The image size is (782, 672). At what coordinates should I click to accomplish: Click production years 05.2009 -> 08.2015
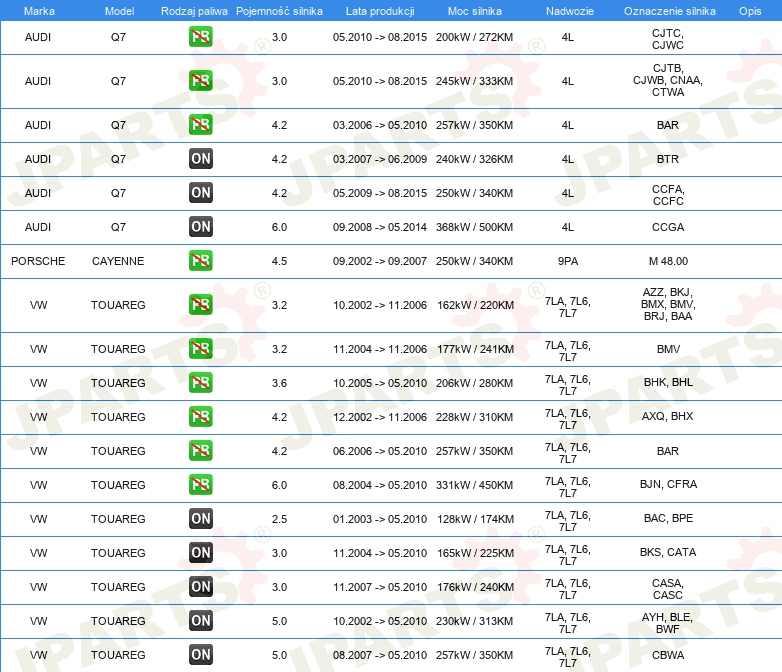[380, 193]
